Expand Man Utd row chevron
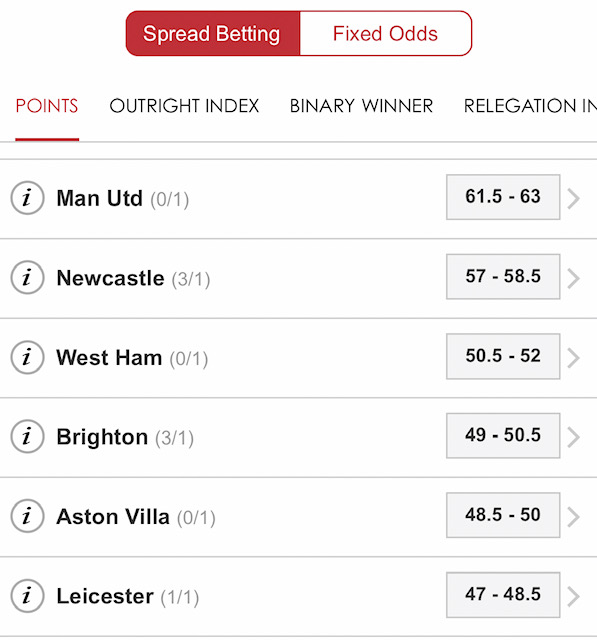Screen dimensions: 597x640 pyautogui.click(x=574, y=198)
